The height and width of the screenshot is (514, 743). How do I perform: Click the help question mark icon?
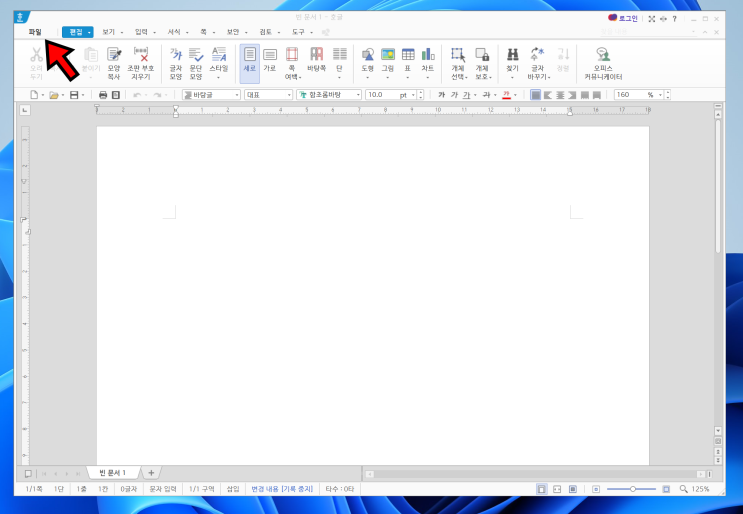(x=674, y=19)
